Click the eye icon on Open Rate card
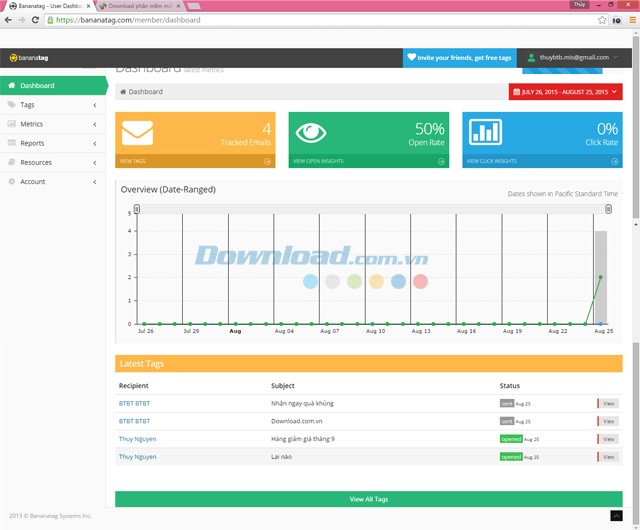This screenshot has width=640, height=530. pos(311,133)
